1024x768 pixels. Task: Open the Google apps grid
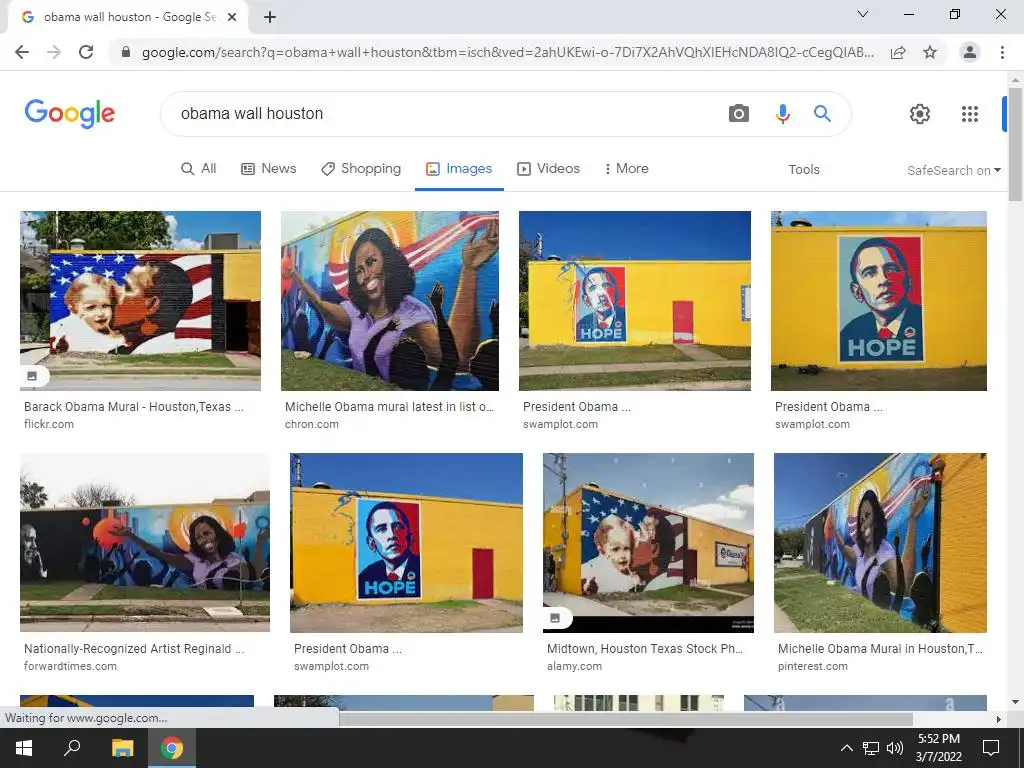[970, 114]
